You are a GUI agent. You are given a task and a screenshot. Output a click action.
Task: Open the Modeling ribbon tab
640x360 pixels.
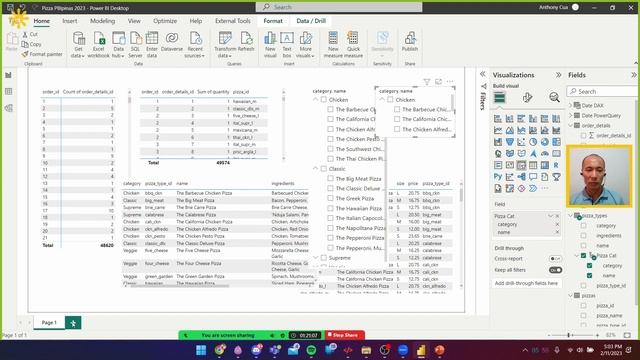(x=102, y=21)
